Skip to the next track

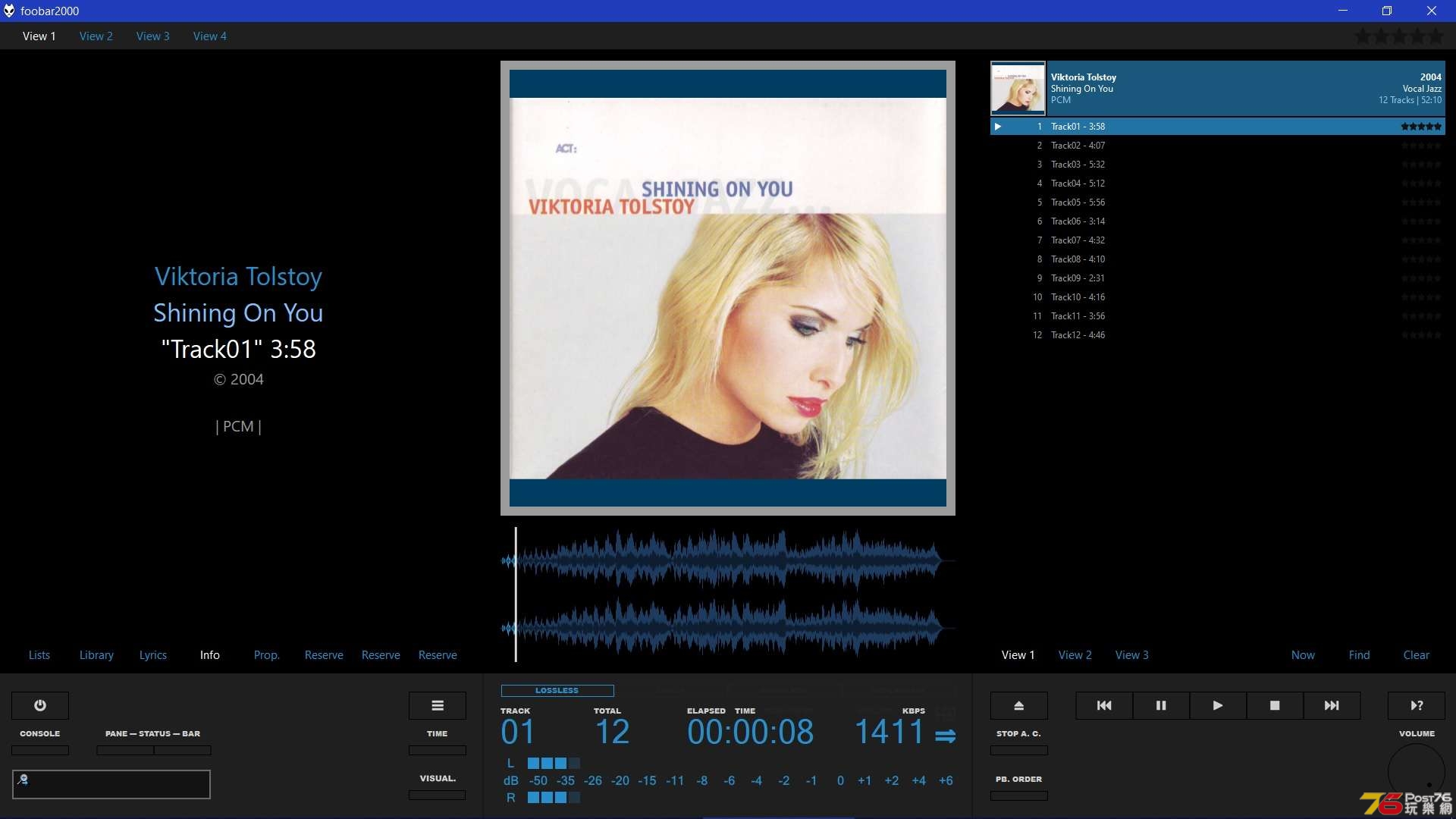pos(1332,705)
